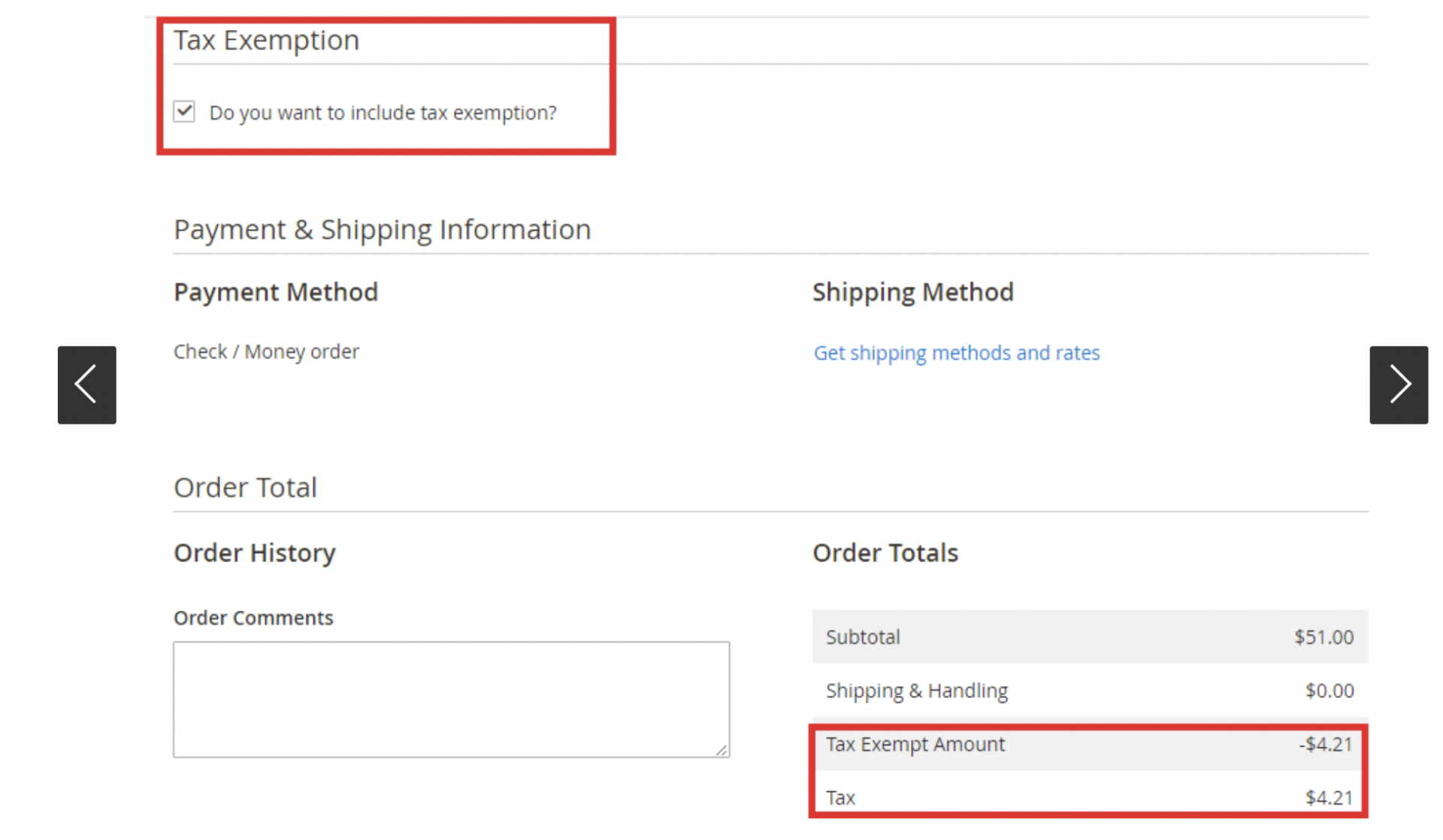Click the Payment Method label
The width and height of the screenshot is (1443, 840).
276,292
